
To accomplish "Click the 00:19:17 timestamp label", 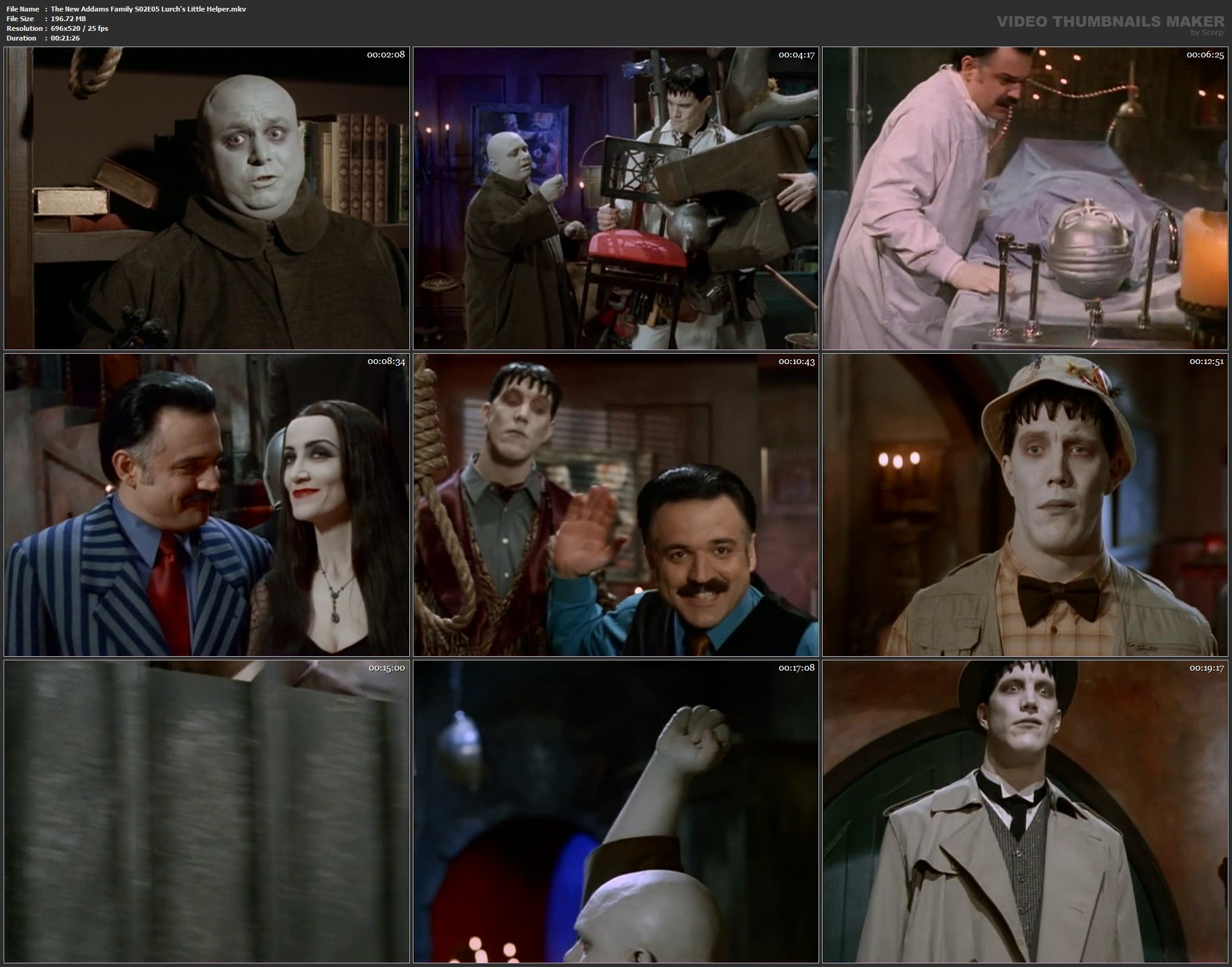I will click(x=1206, y=668).
